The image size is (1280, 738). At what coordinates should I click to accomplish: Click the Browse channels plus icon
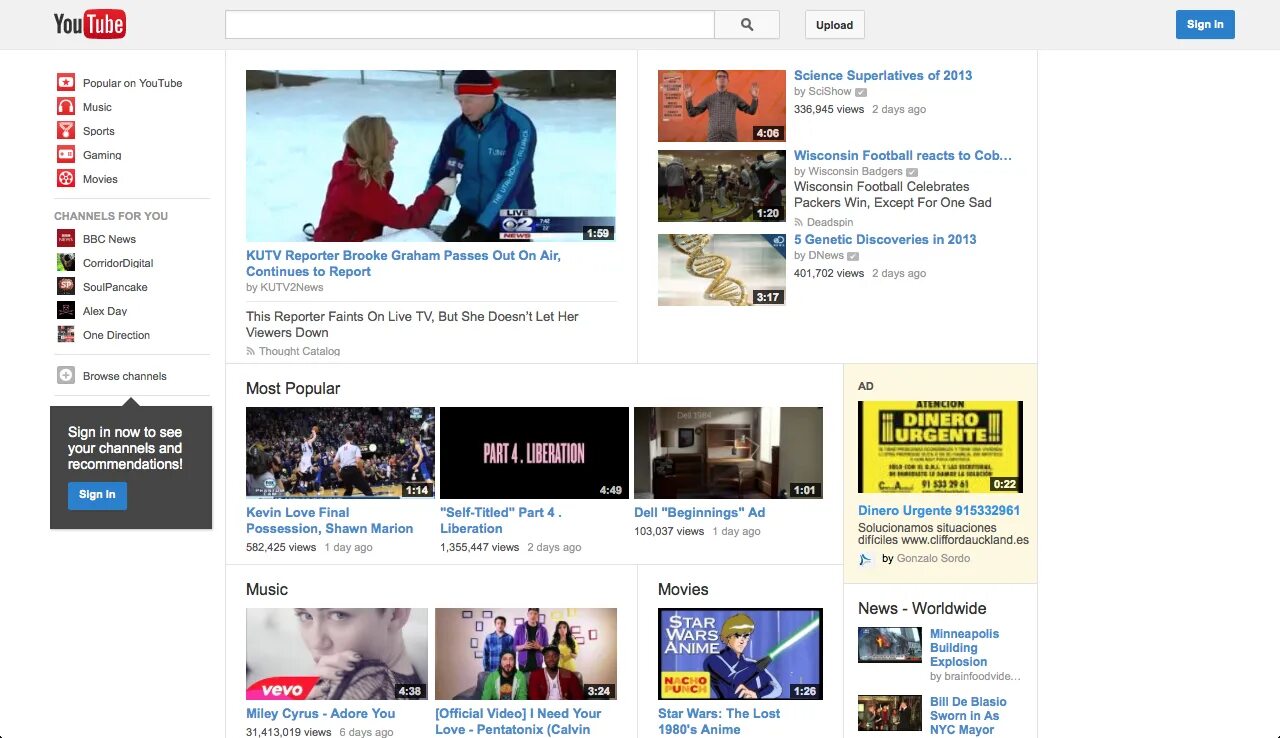click(x=66, y=375)
